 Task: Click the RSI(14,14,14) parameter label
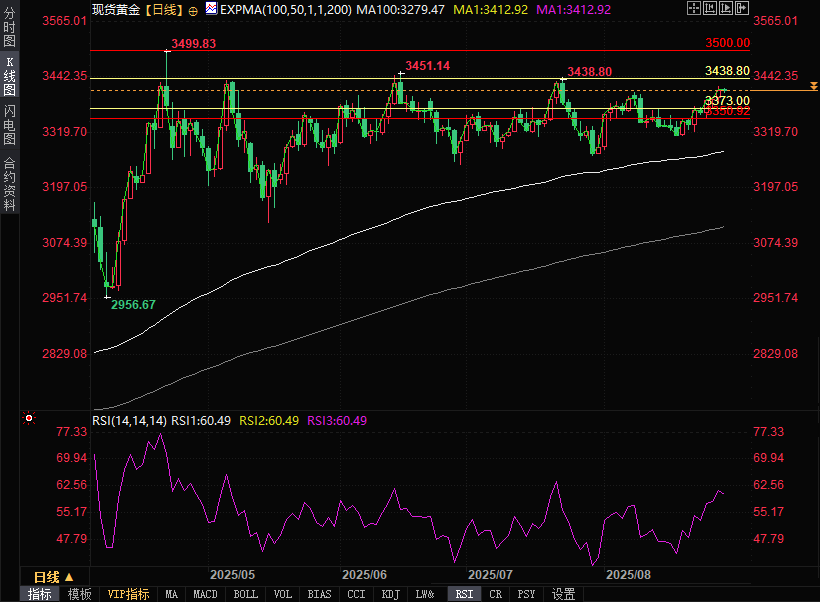130,421
